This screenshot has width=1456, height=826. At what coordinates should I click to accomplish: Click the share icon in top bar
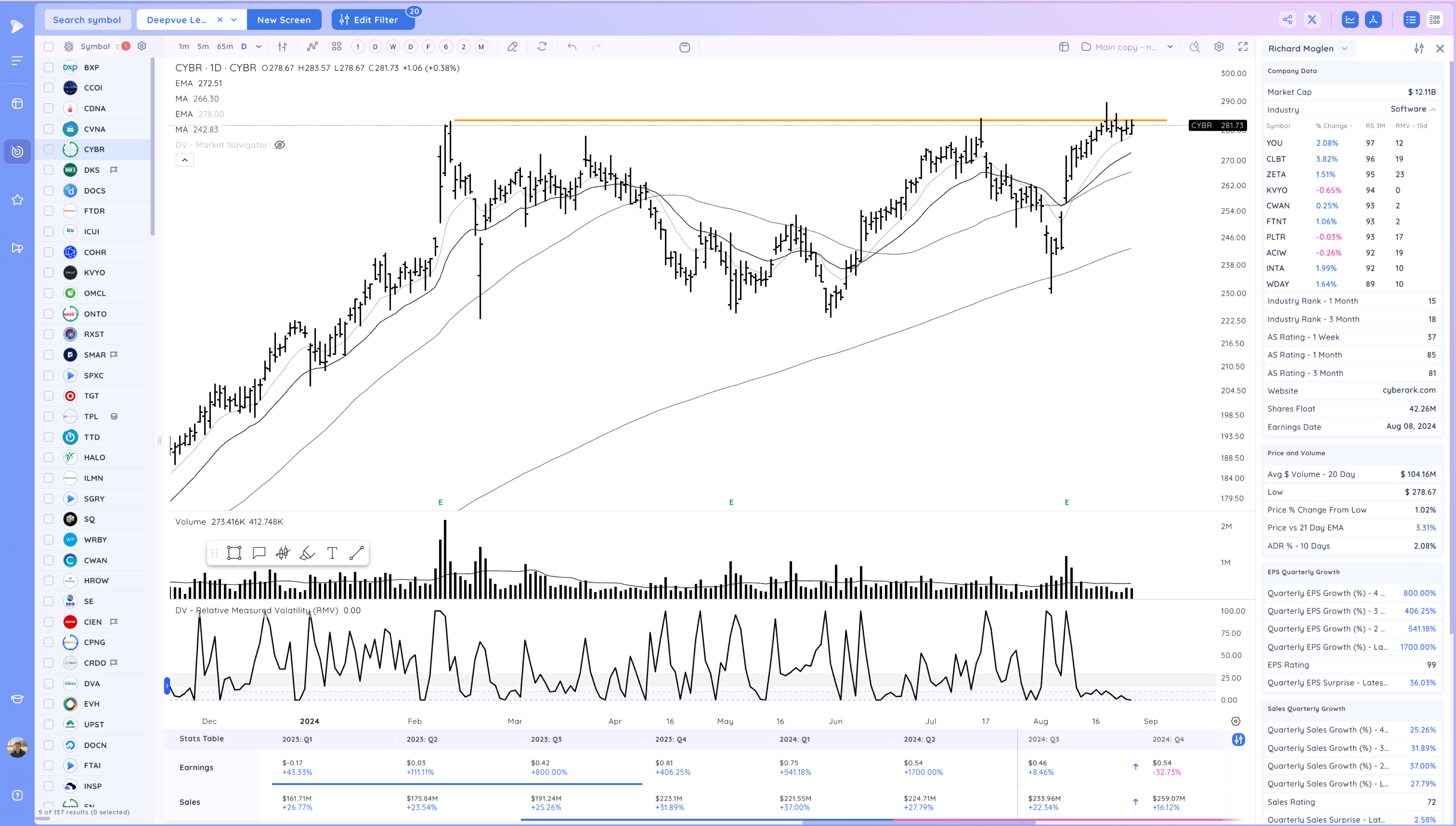(x=1287, y=20)
